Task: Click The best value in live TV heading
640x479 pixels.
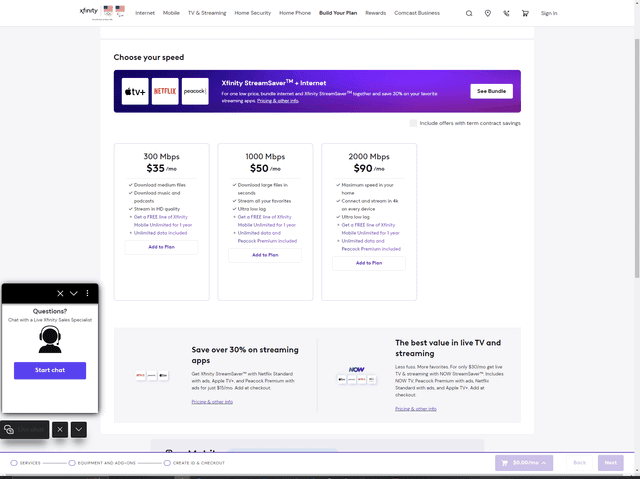Action: (x=448, y=348)
